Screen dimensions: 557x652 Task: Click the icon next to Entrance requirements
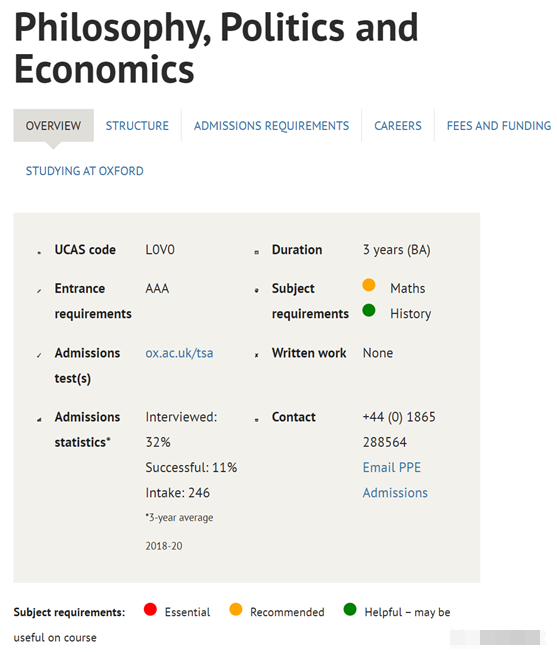click(x=39, y=291)
